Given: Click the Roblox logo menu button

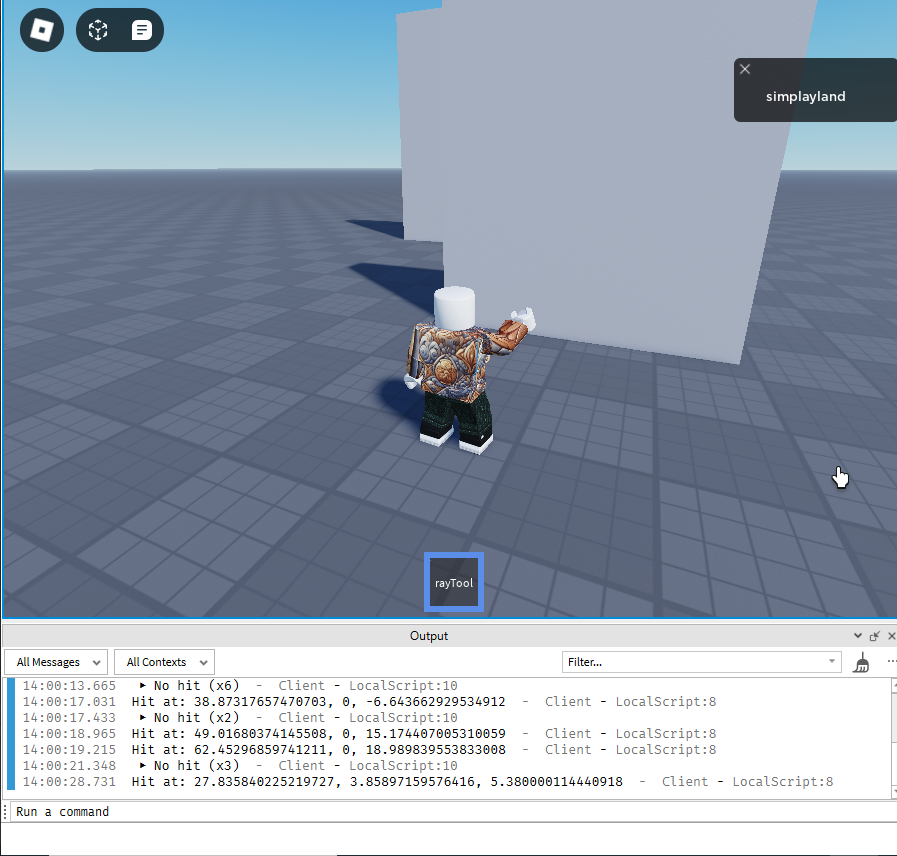Looking at the screenshot, I should tap(41, 30).
